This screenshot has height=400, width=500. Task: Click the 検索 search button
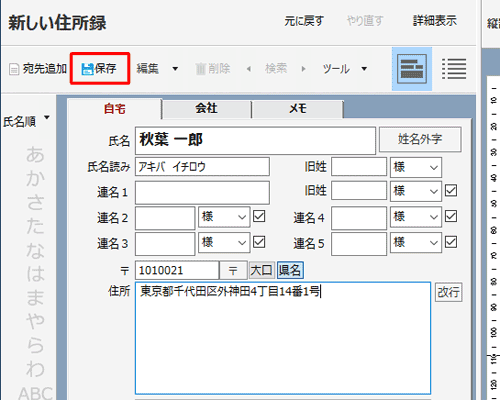click(276, 69)
